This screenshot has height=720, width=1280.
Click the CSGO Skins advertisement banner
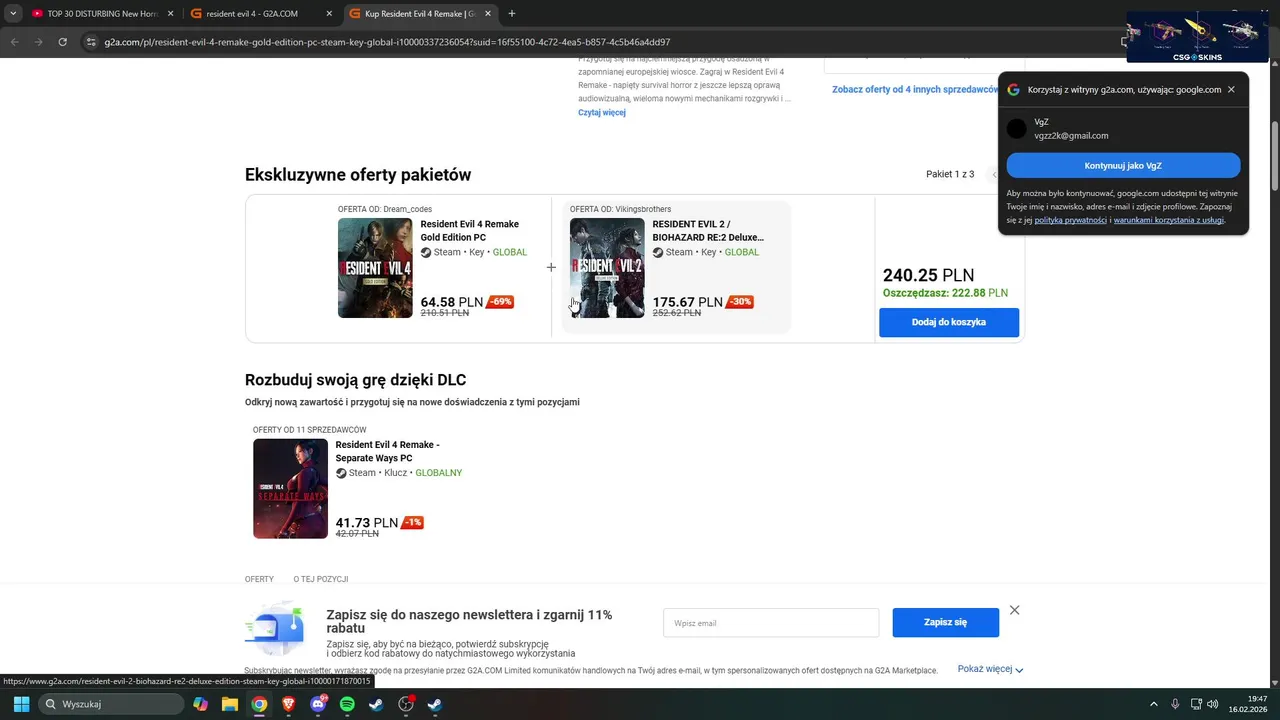pyautogui.click(x=1197, y=37)
